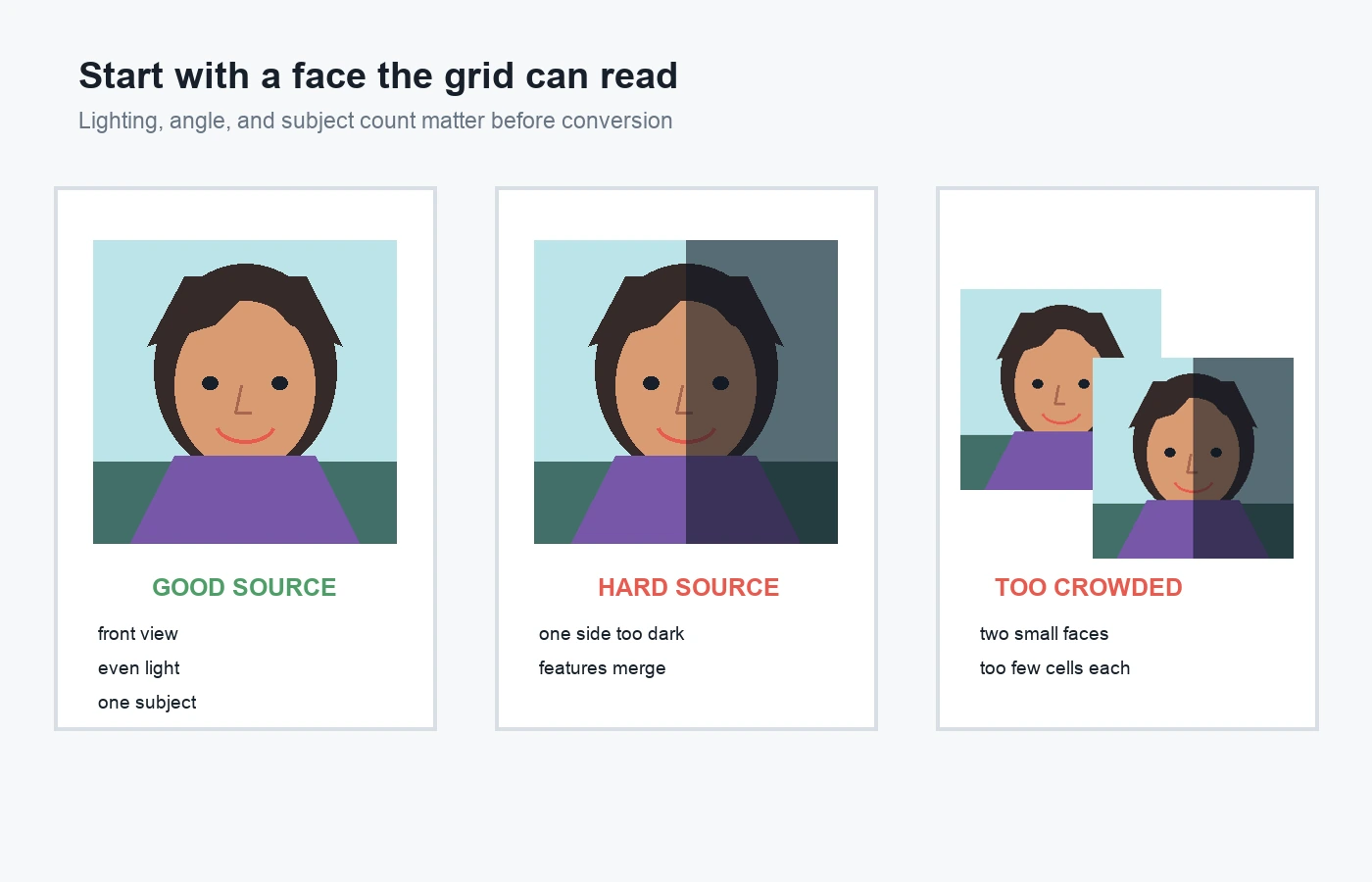Click 'too few cells each' text

tap(1054, 668)
